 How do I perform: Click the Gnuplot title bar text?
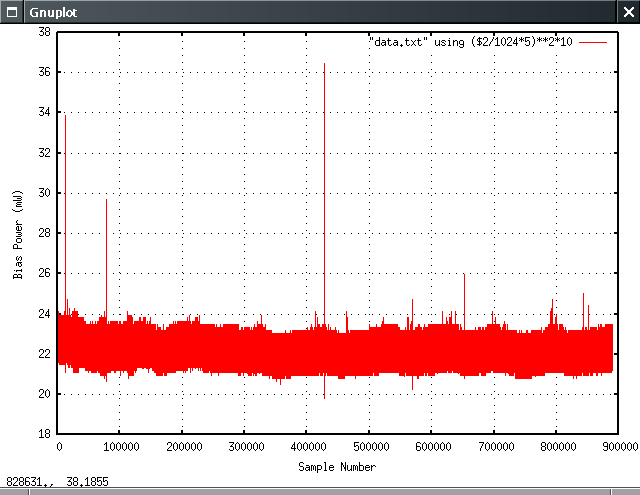pos(53,12)
